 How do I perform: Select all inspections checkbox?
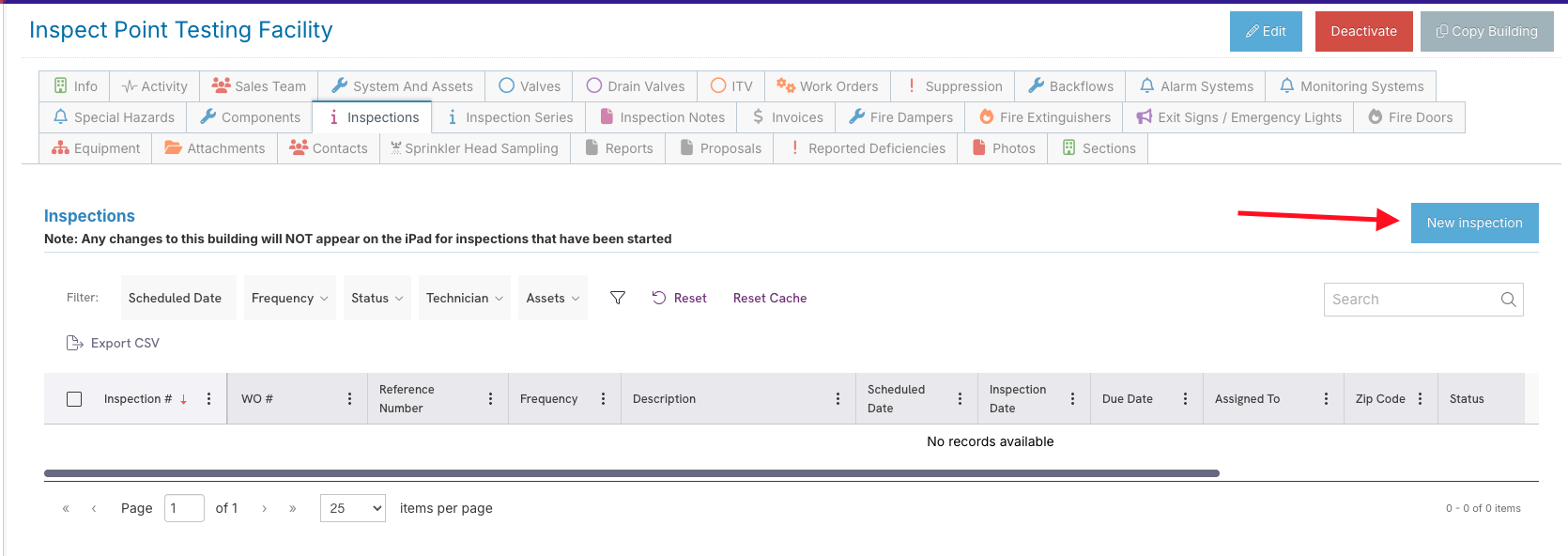click(x=74, y=399)
